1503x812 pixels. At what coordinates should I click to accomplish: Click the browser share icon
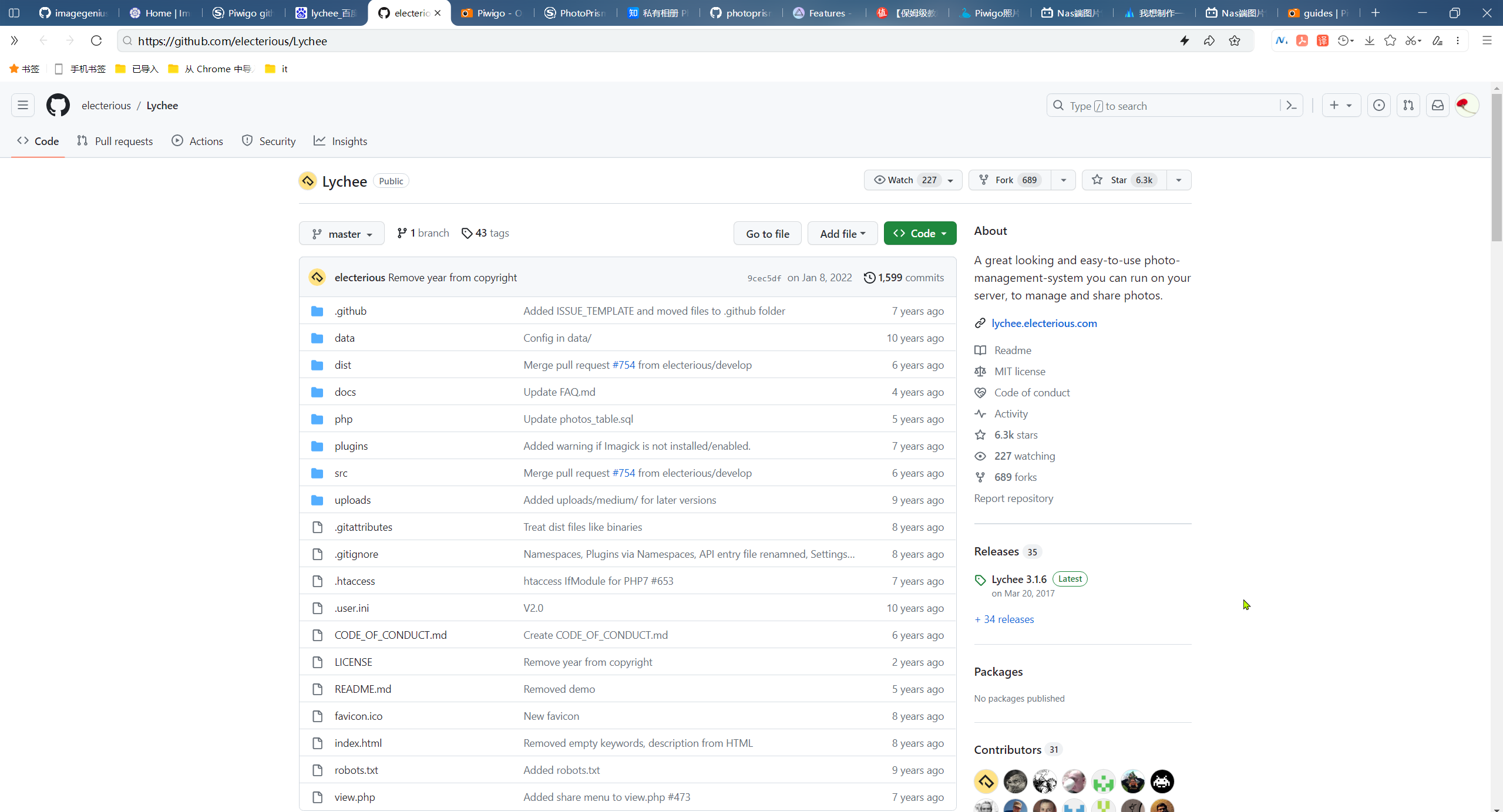[x=1209, y=41]
